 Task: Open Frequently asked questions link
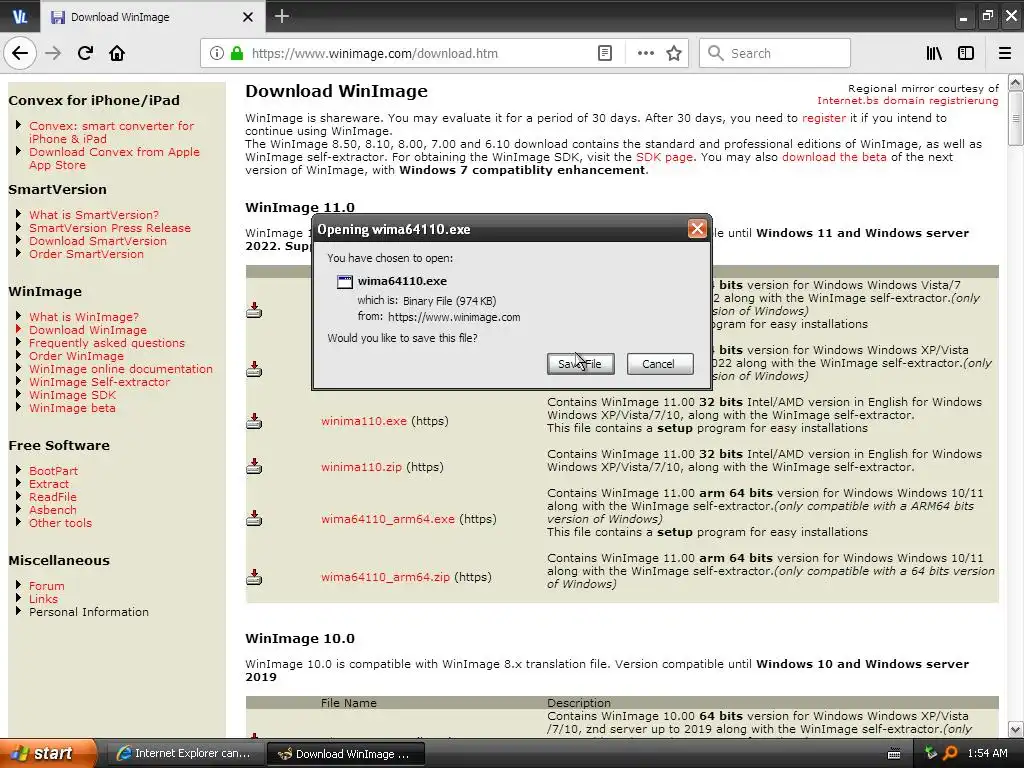106,343
